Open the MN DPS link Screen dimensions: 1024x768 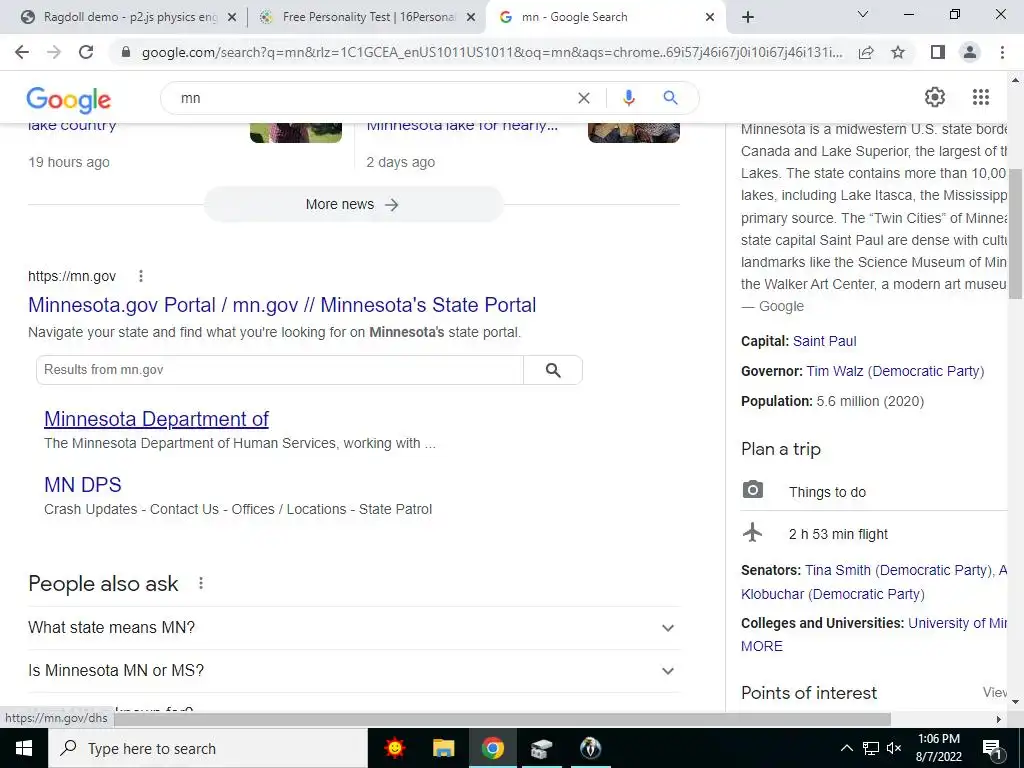[x=82, y=485]
